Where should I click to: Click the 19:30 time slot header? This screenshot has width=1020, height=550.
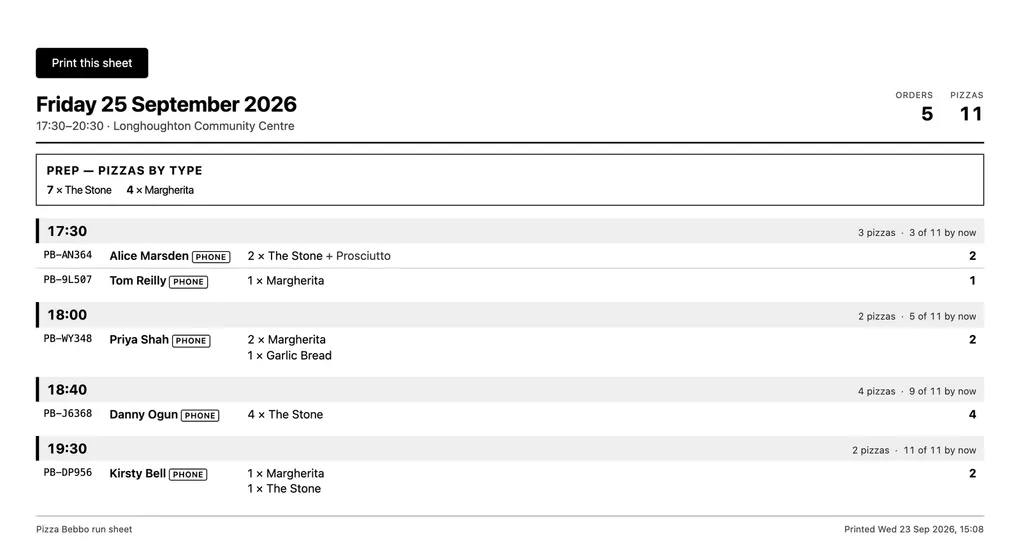[510, 449]
